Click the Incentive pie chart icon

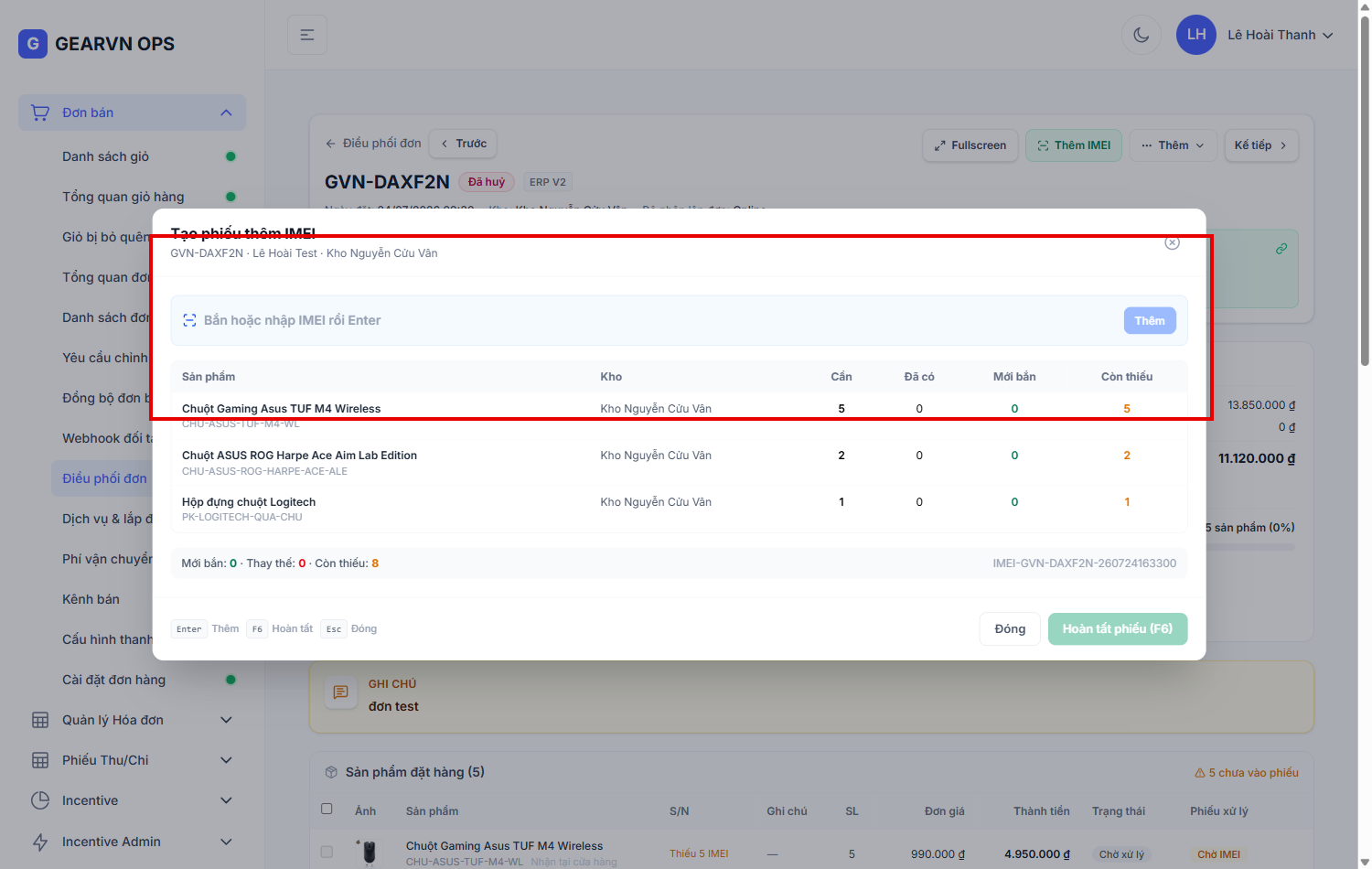(40, 800)
